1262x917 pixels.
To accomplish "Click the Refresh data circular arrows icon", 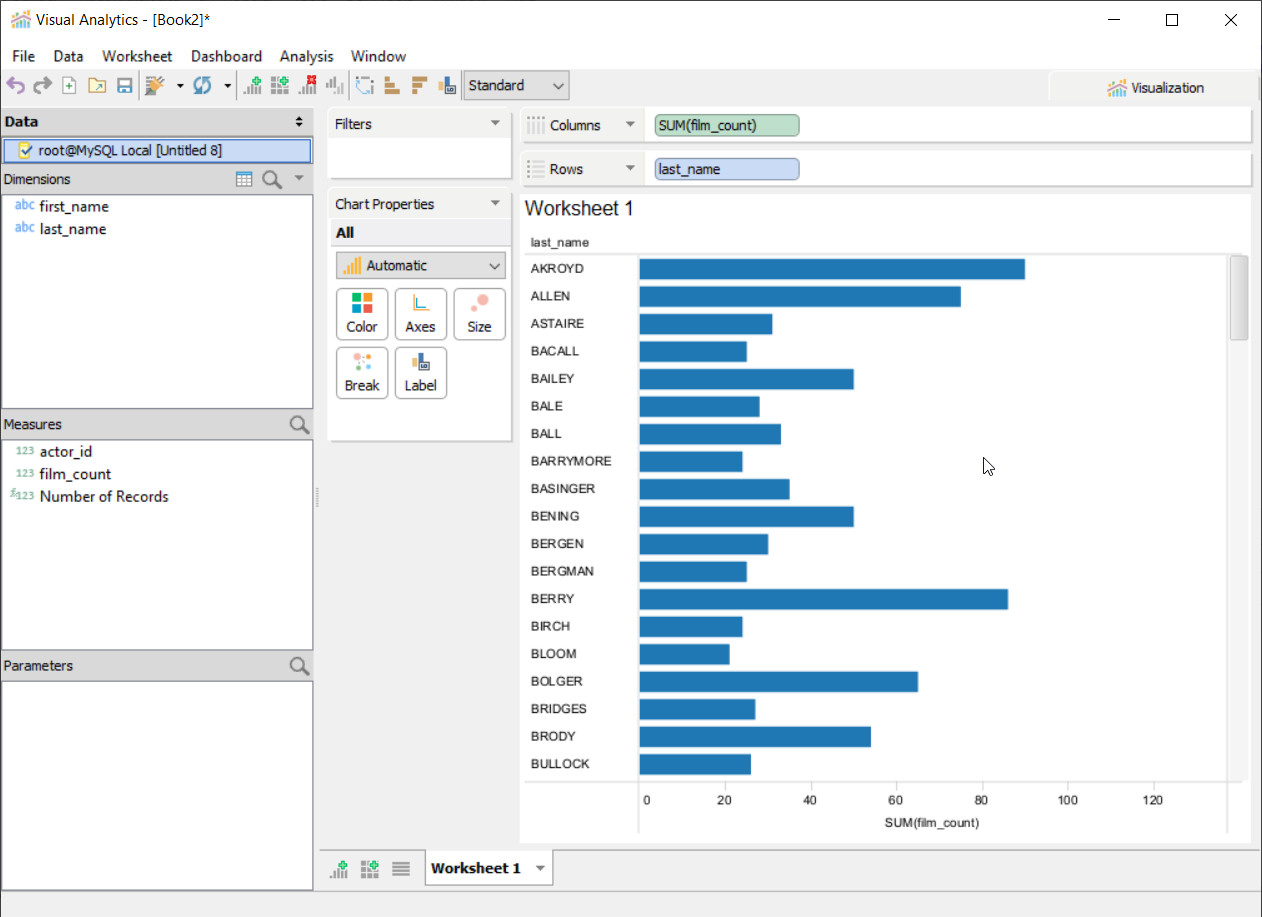I will (x=202, y=86).
